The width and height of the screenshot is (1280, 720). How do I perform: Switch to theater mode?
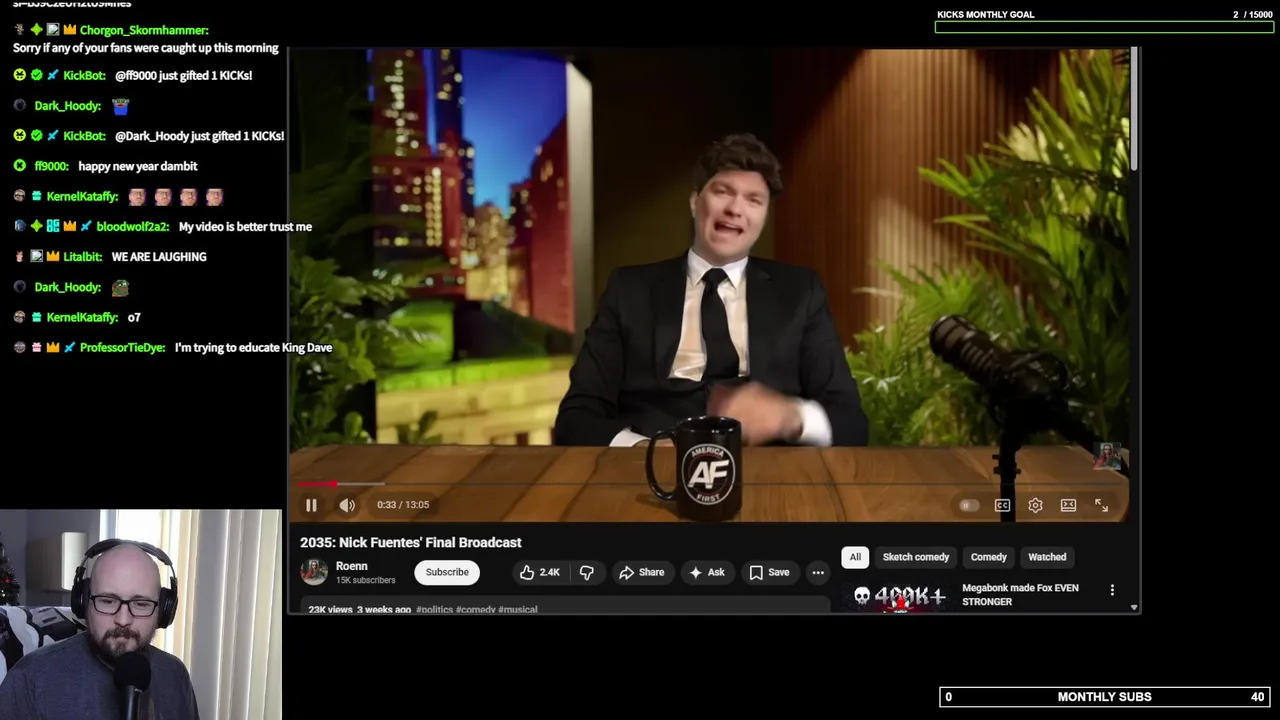point(1068,505)
